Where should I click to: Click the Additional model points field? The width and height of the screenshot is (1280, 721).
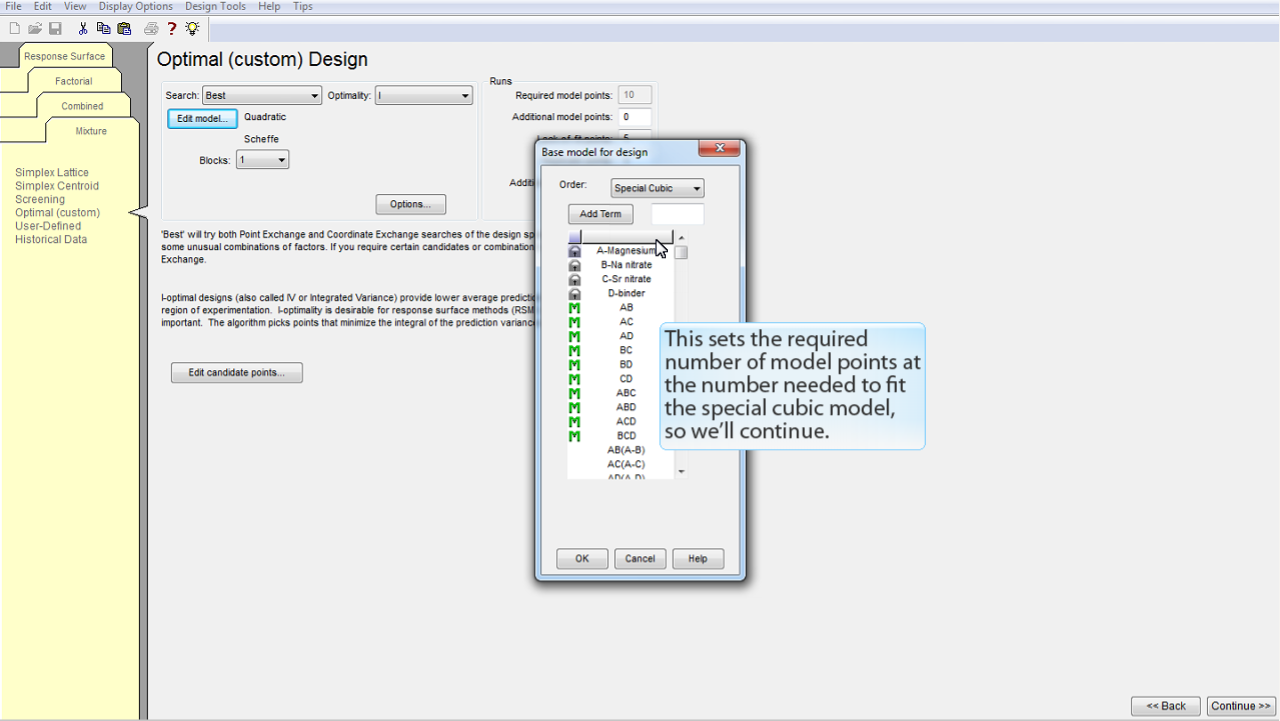tap(636, 117)
